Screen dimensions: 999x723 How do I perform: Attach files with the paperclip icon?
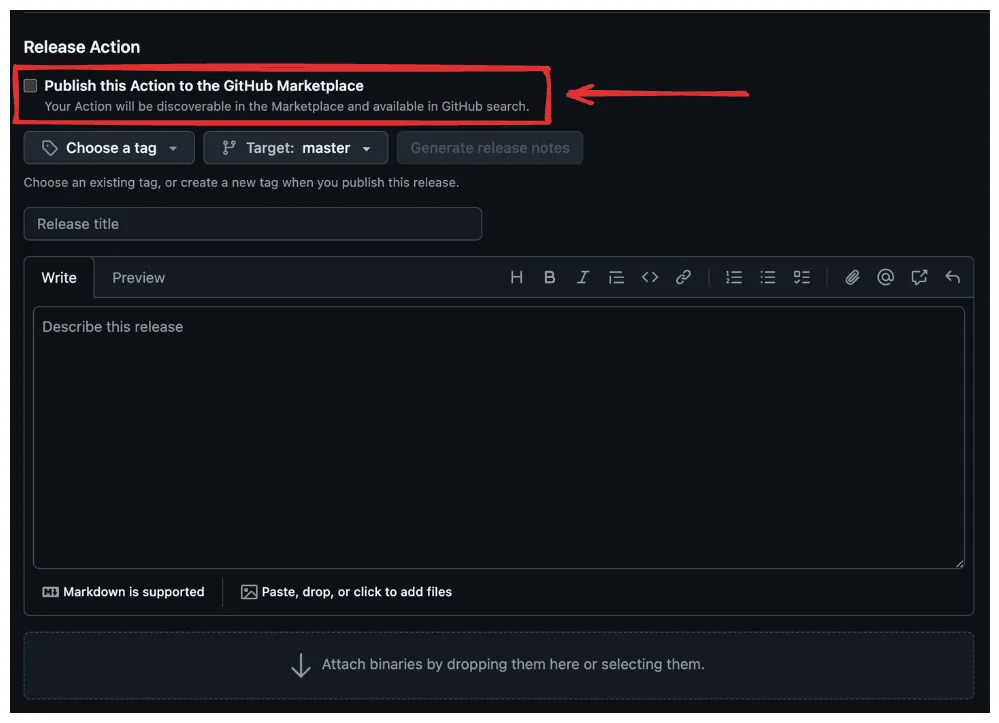click(x=852, y=277)
